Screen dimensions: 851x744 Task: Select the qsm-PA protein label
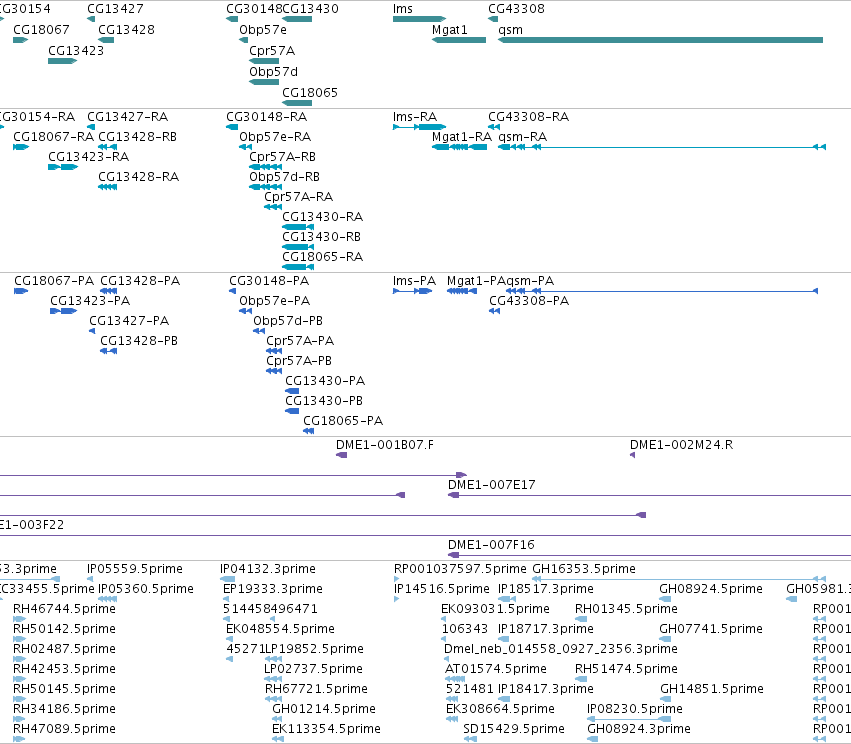tap(530, 281)
